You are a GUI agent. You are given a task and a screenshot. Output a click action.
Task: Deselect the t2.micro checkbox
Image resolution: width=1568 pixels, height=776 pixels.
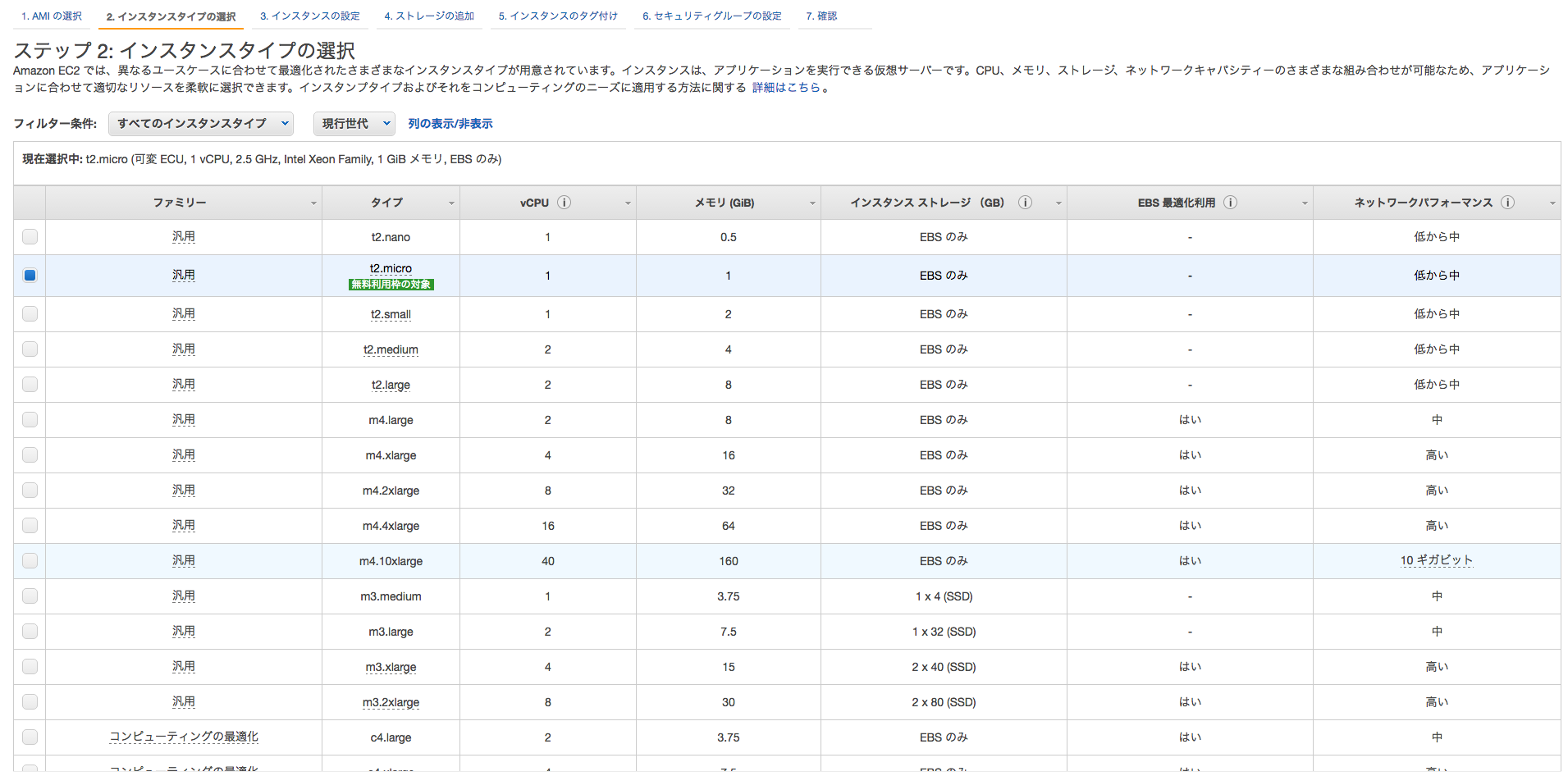[30, 276]
